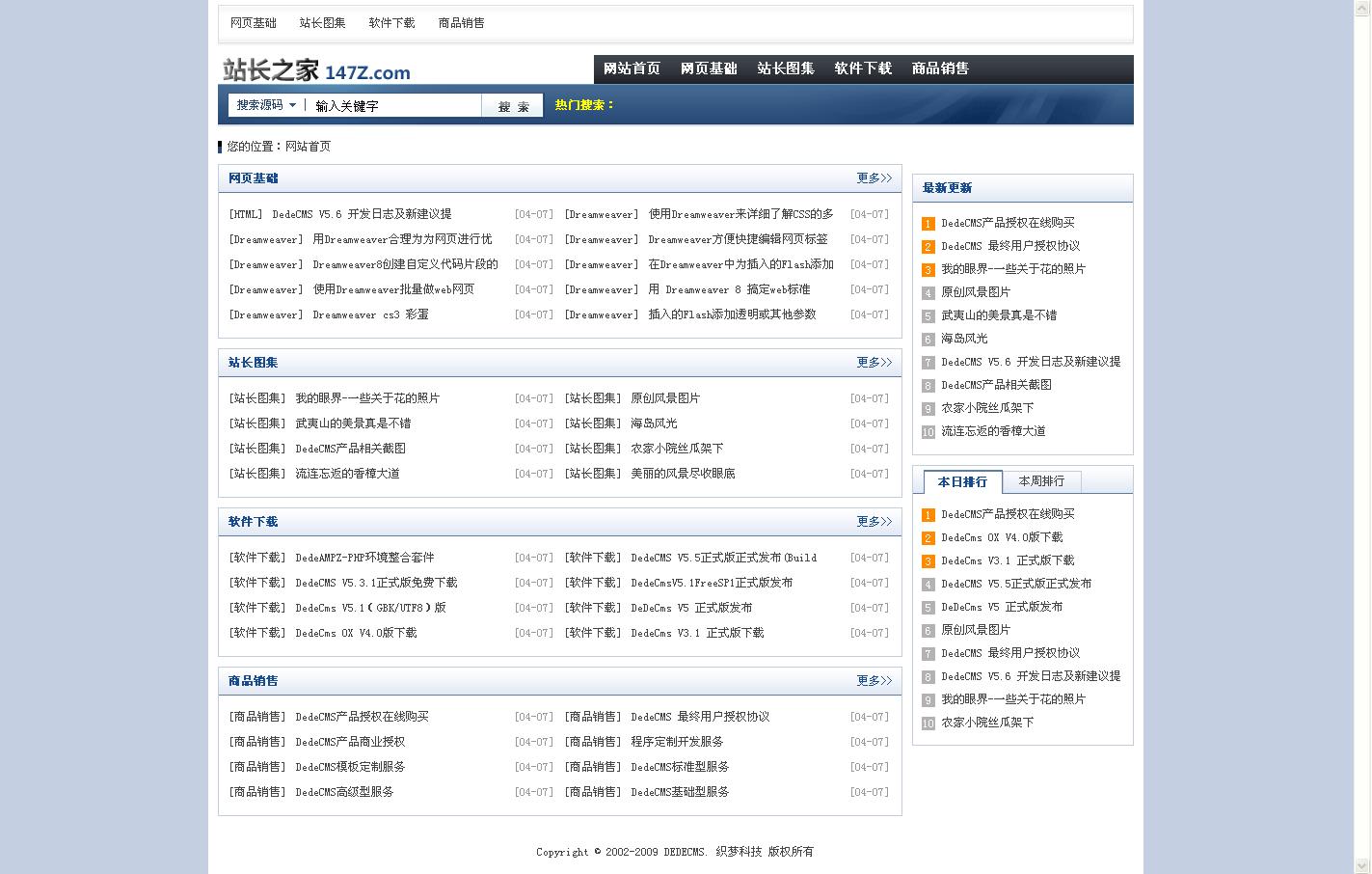
Task: Click 更多>> in the 商品销售 section
Action: [874, 681]
